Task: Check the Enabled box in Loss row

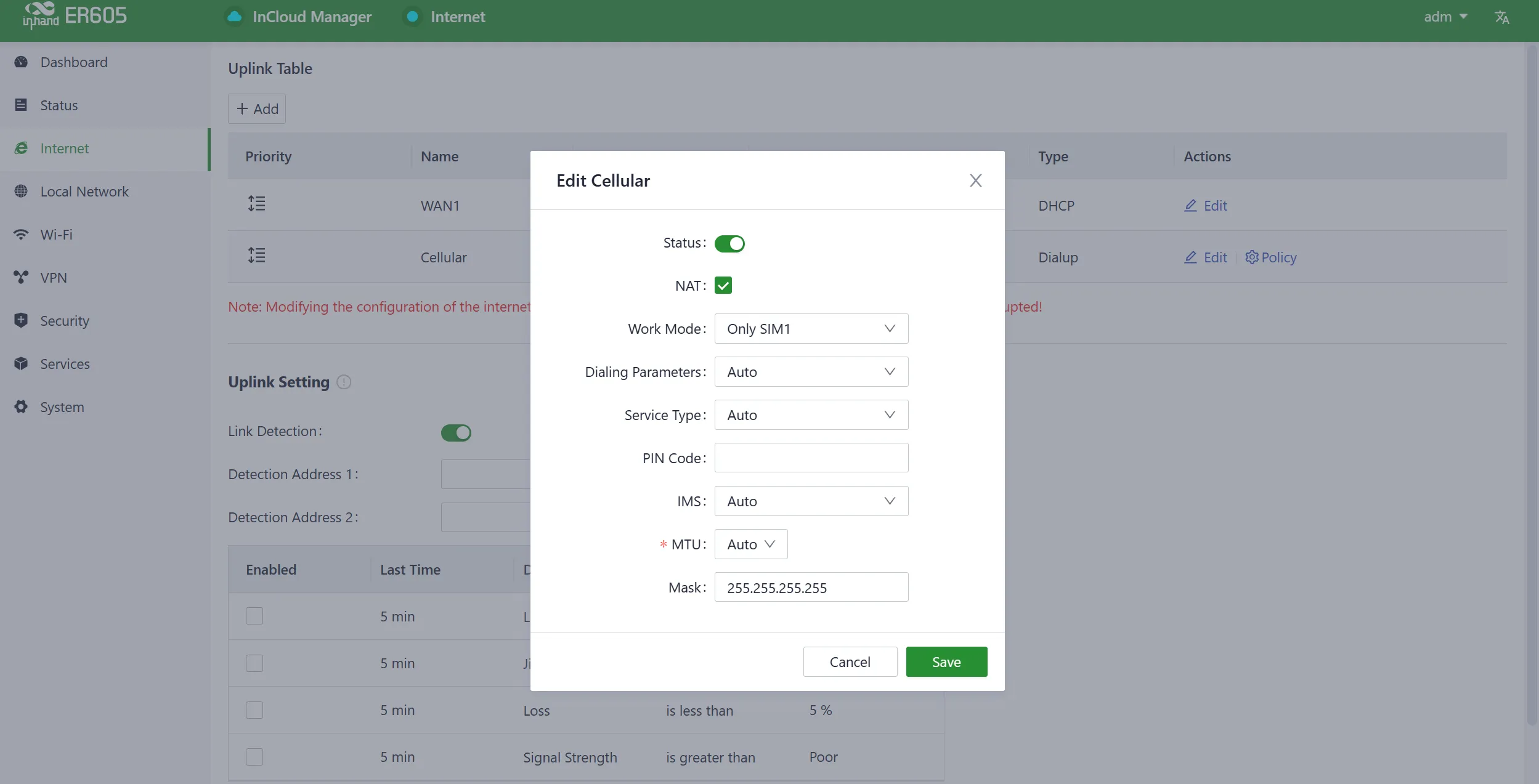Action: coord(254,710)
